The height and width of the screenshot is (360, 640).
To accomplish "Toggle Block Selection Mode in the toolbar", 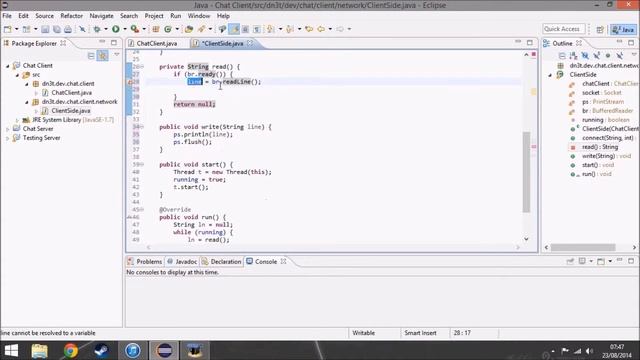I will (x=245, y=29).
